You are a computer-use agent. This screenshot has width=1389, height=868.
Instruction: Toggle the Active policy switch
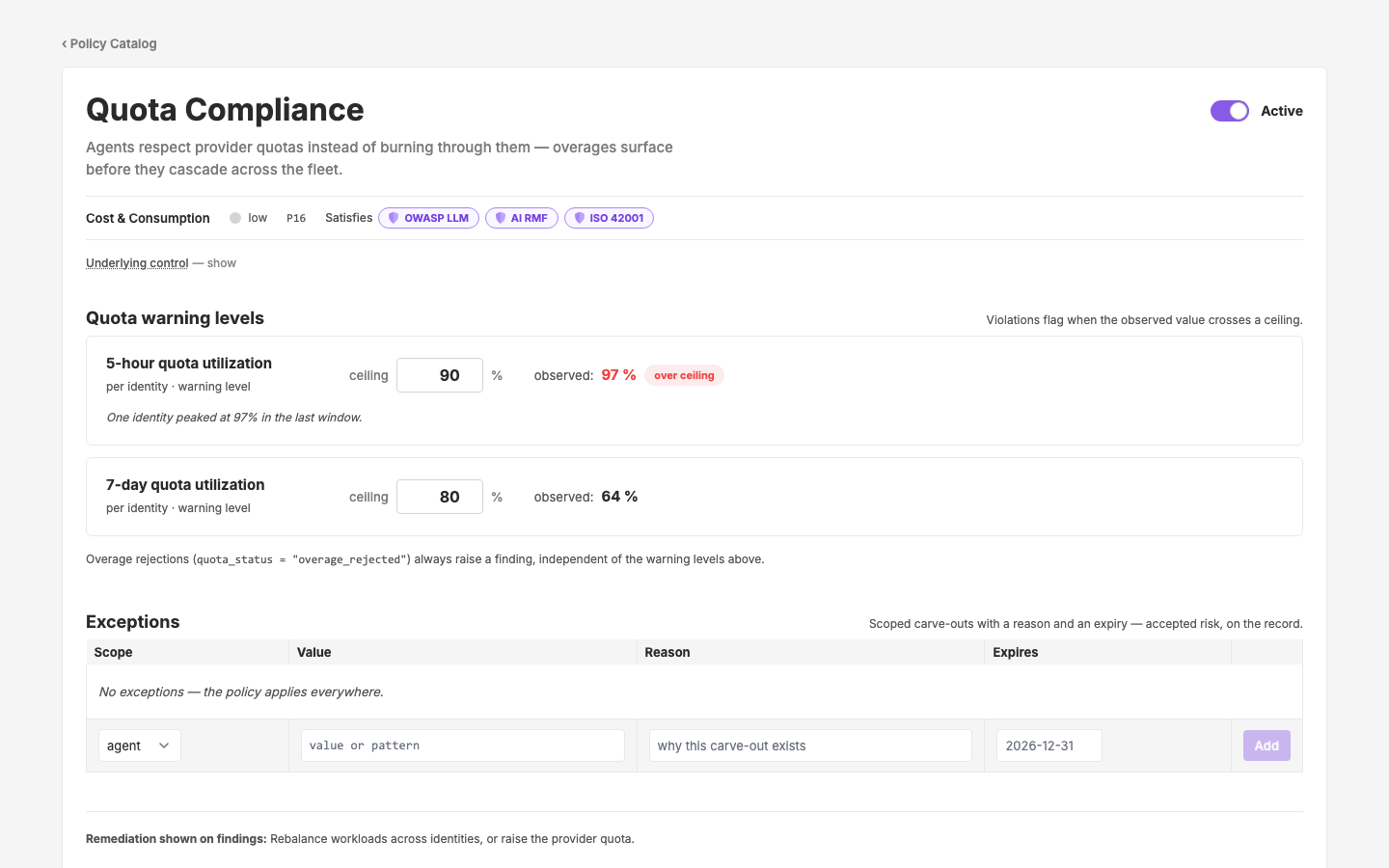(1230, 111)
